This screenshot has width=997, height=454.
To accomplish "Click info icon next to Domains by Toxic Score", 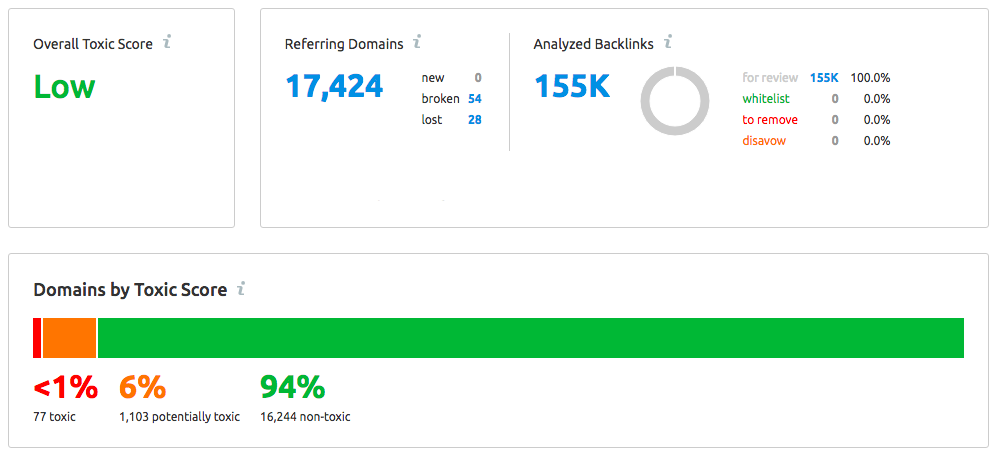I will click(241, 289).
